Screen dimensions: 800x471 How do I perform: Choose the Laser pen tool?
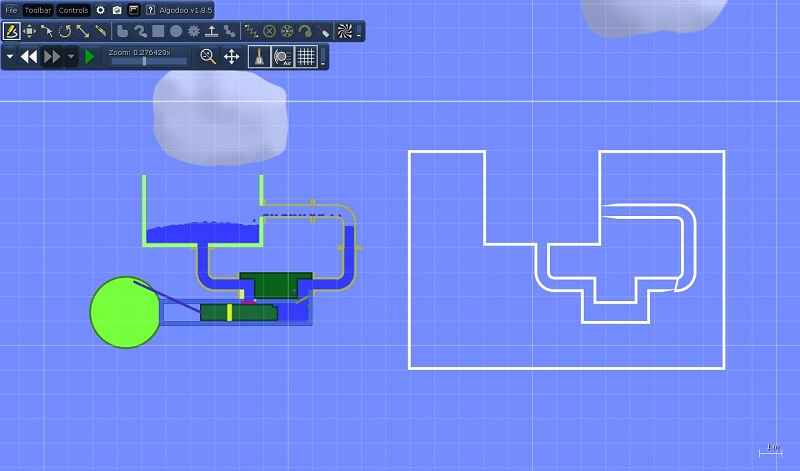[x=324, y=31]
